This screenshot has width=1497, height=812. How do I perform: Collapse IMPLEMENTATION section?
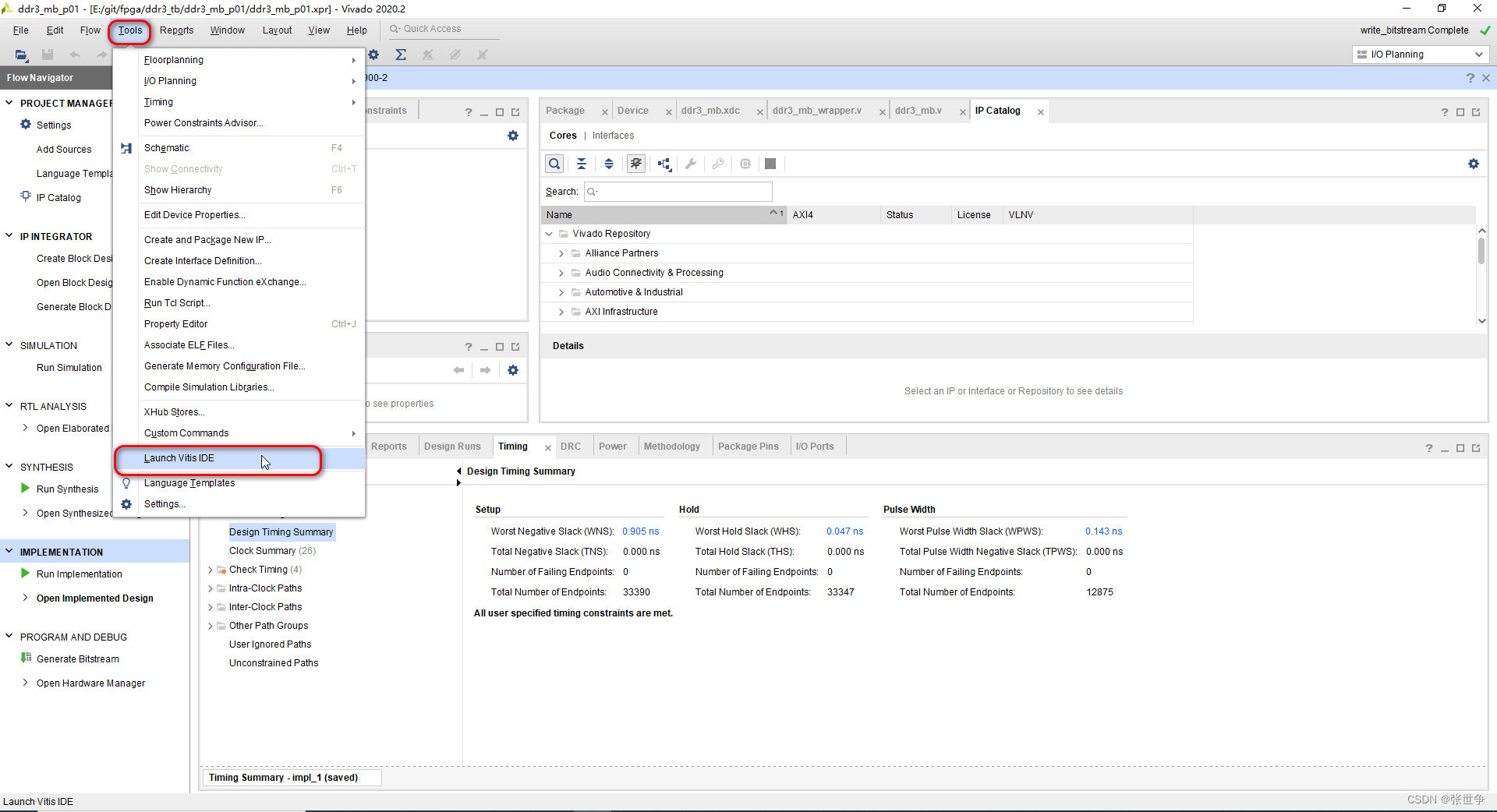pos(9,551)
